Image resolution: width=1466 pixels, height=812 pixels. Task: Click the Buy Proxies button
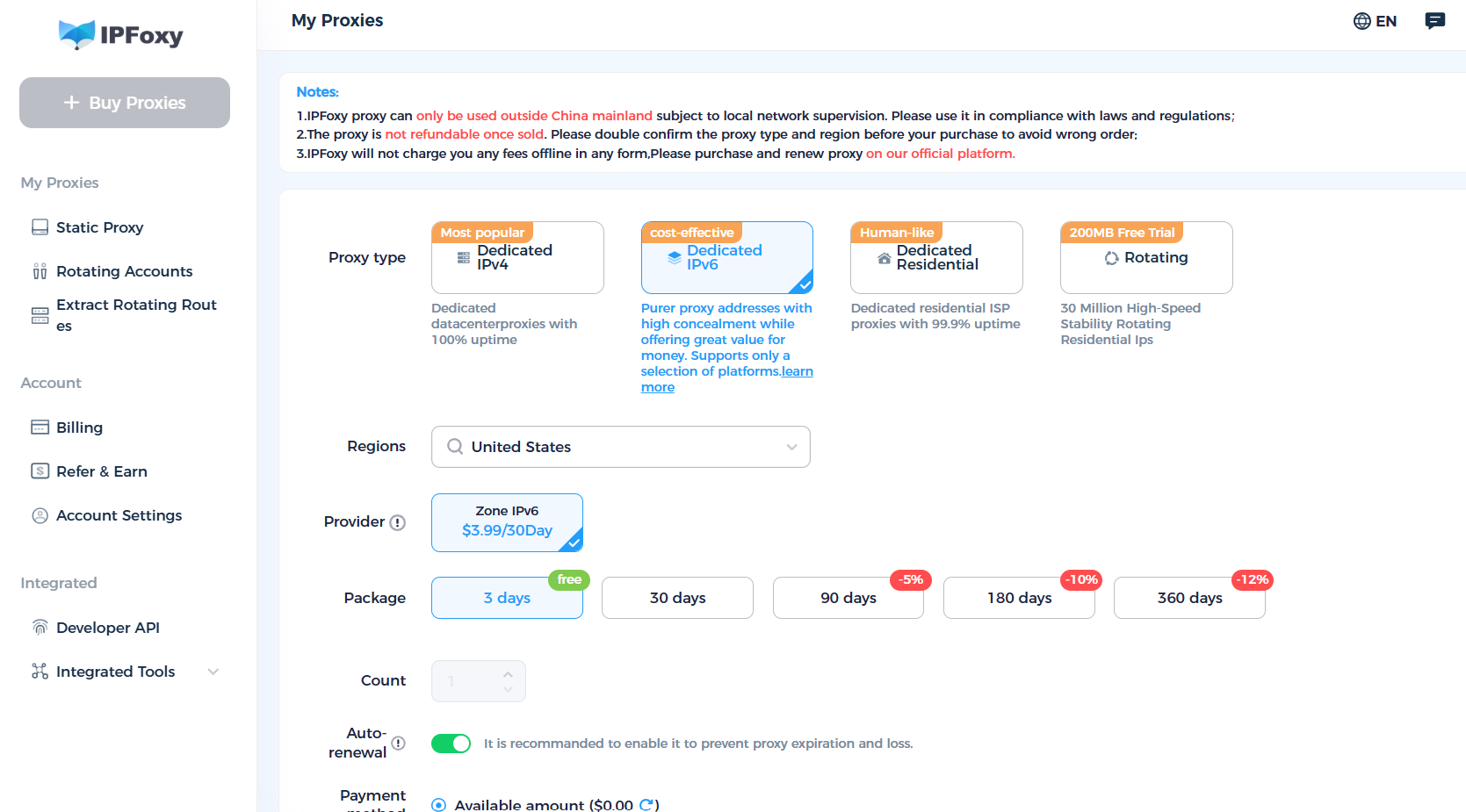tap(125, 103)
